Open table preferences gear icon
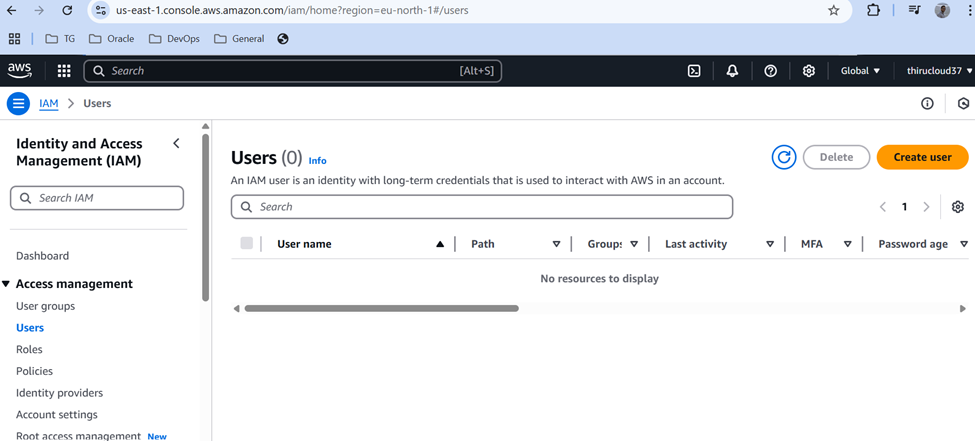 click(958, 207)
